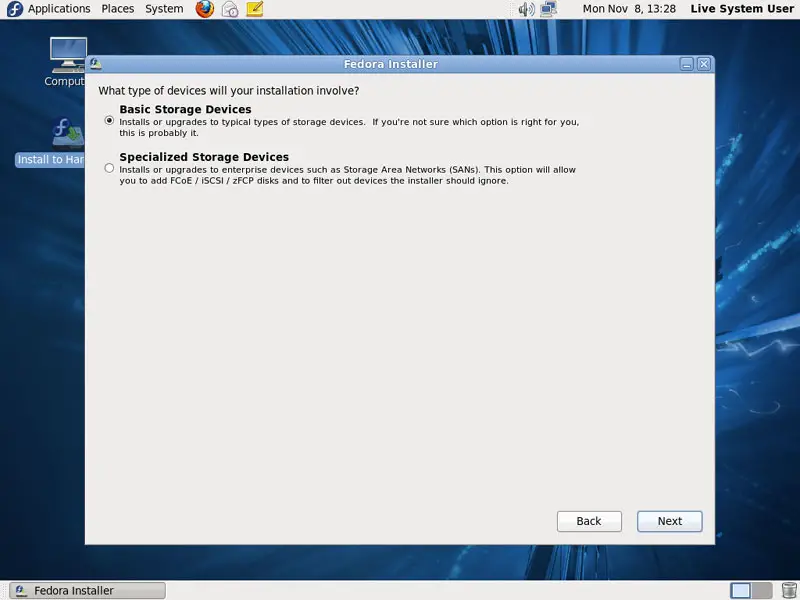The height and width of the screenshot is (600, 800).
Task: Click the Basic Storage Devices heading
Action: tap(185, 109)
